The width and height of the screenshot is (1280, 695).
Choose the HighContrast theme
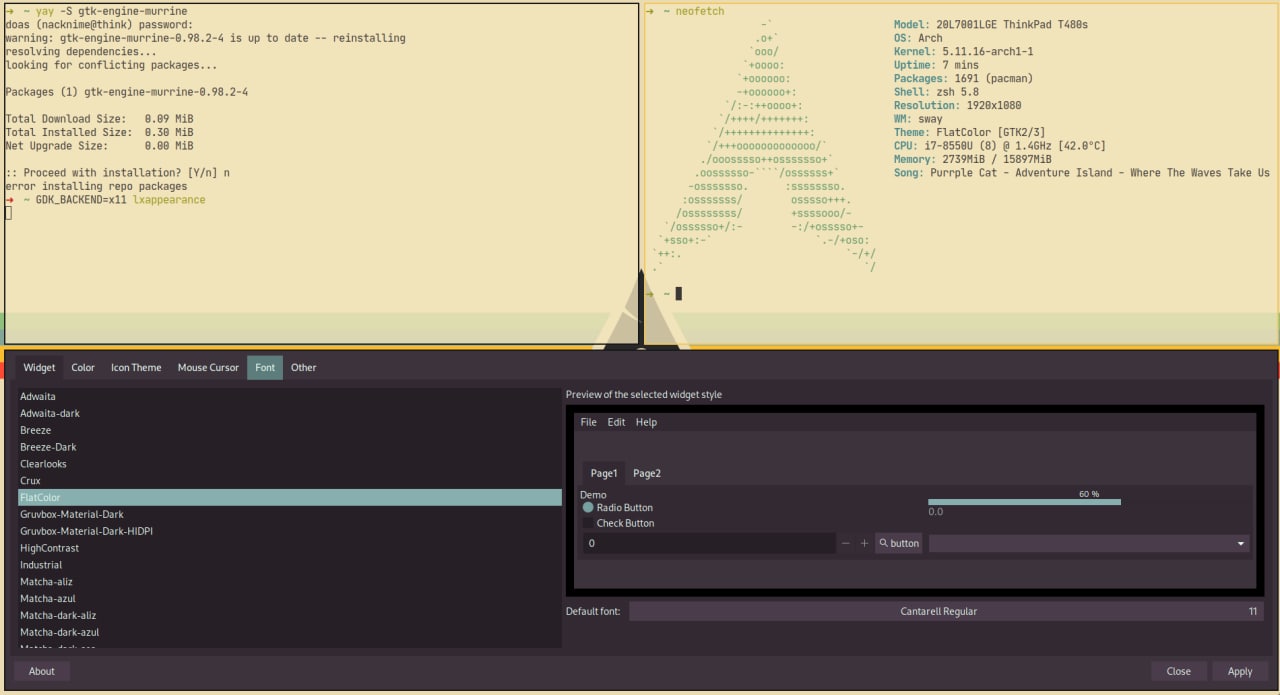tap(290, 548)
